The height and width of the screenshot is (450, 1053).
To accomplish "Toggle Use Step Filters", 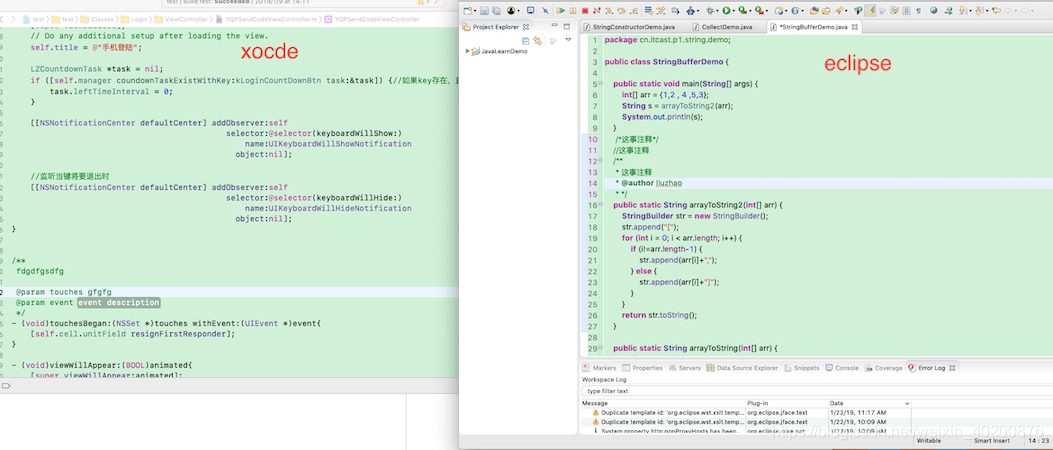I will (x=661, y=11).
